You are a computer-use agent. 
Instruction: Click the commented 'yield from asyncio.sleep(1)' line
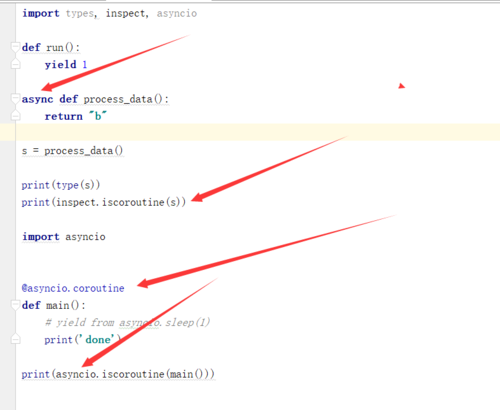tap(127, 322)
